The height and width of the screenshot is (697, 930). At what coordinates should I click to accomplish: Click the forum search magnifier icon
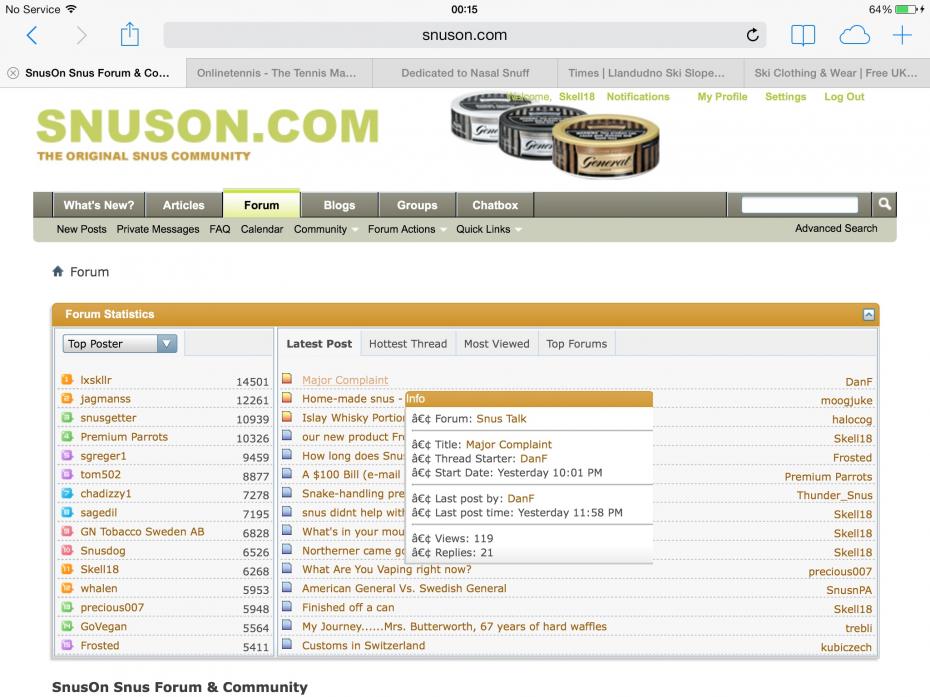pos(884,204)
